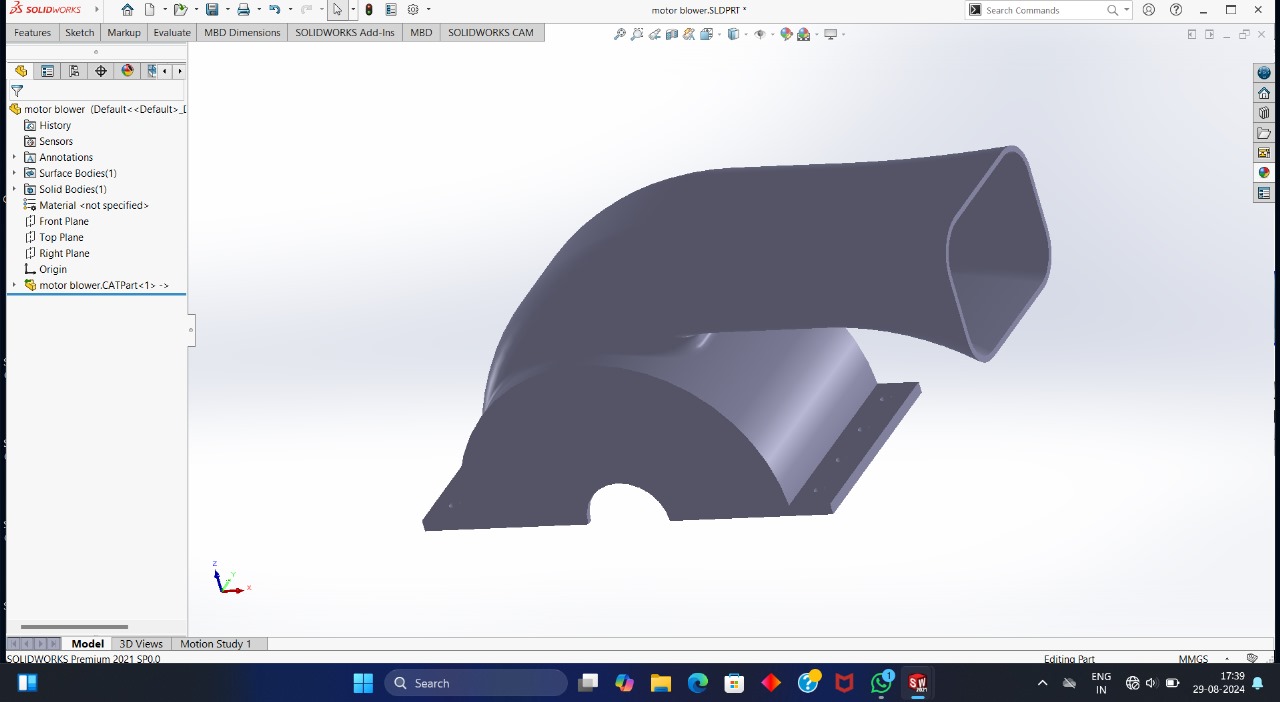This screenshot has width=1280, height=702.
Task: Click the Zoom to Area icon
Action: click(637, 34)
